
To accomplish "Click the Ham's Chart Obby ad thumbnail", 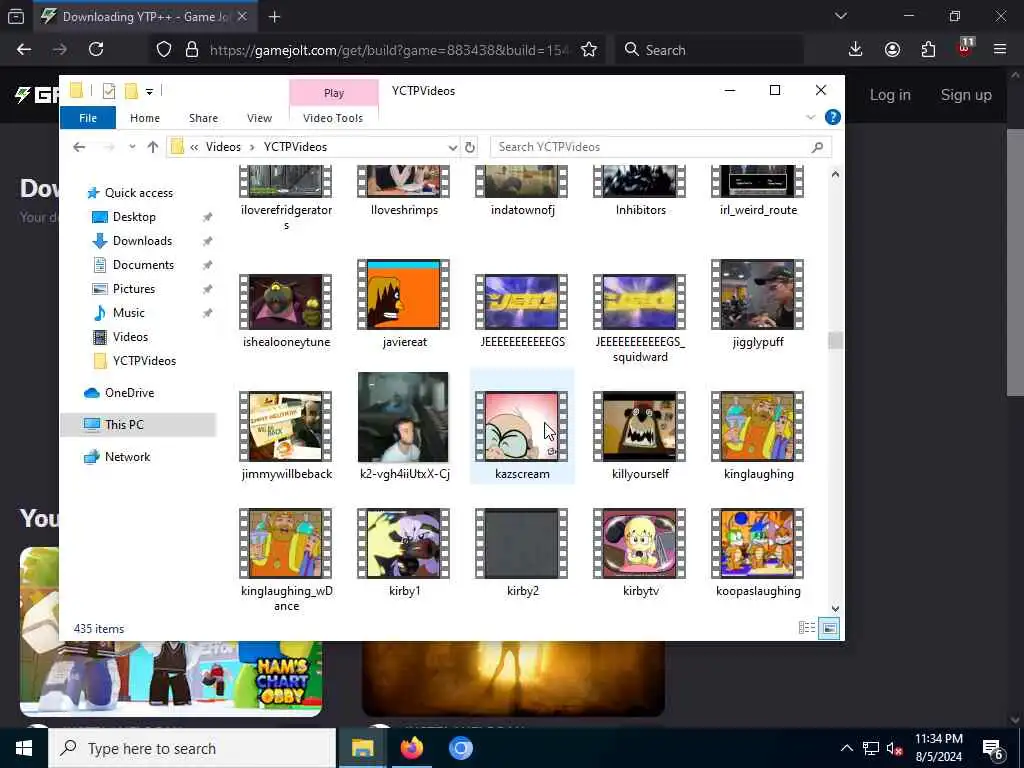I will (171, 679).
